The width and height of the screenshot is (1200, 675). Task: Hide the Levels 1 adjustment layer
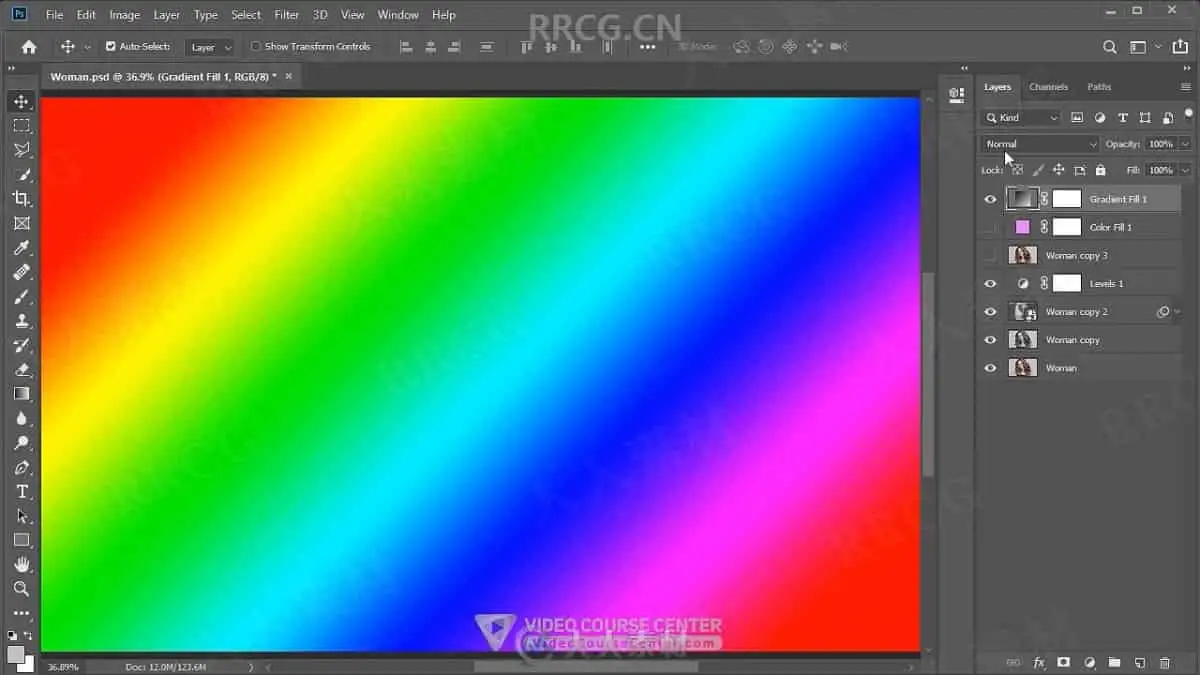[x=990, y=283]
